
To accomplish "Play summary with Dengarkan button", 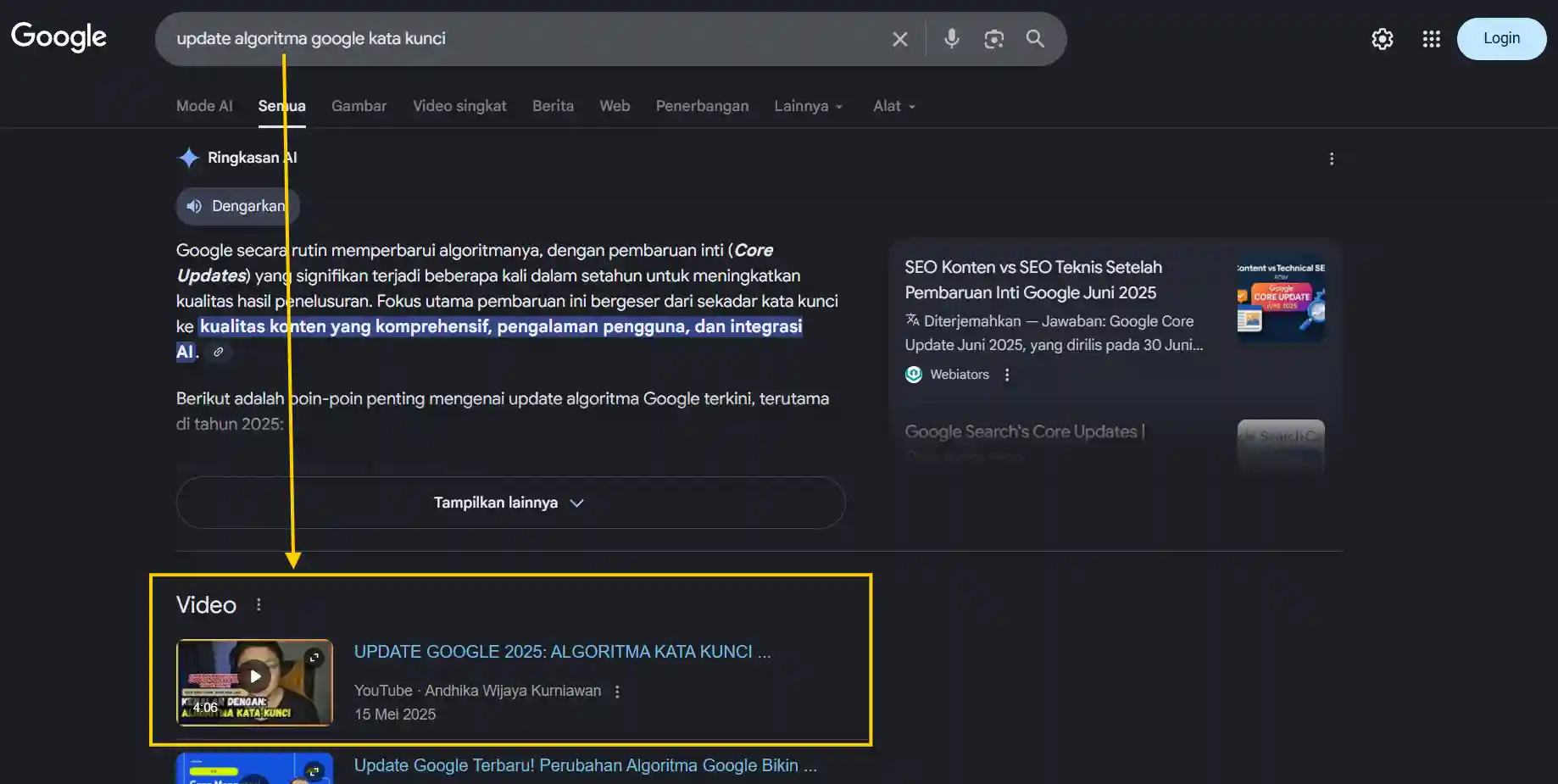I will 237,206.
